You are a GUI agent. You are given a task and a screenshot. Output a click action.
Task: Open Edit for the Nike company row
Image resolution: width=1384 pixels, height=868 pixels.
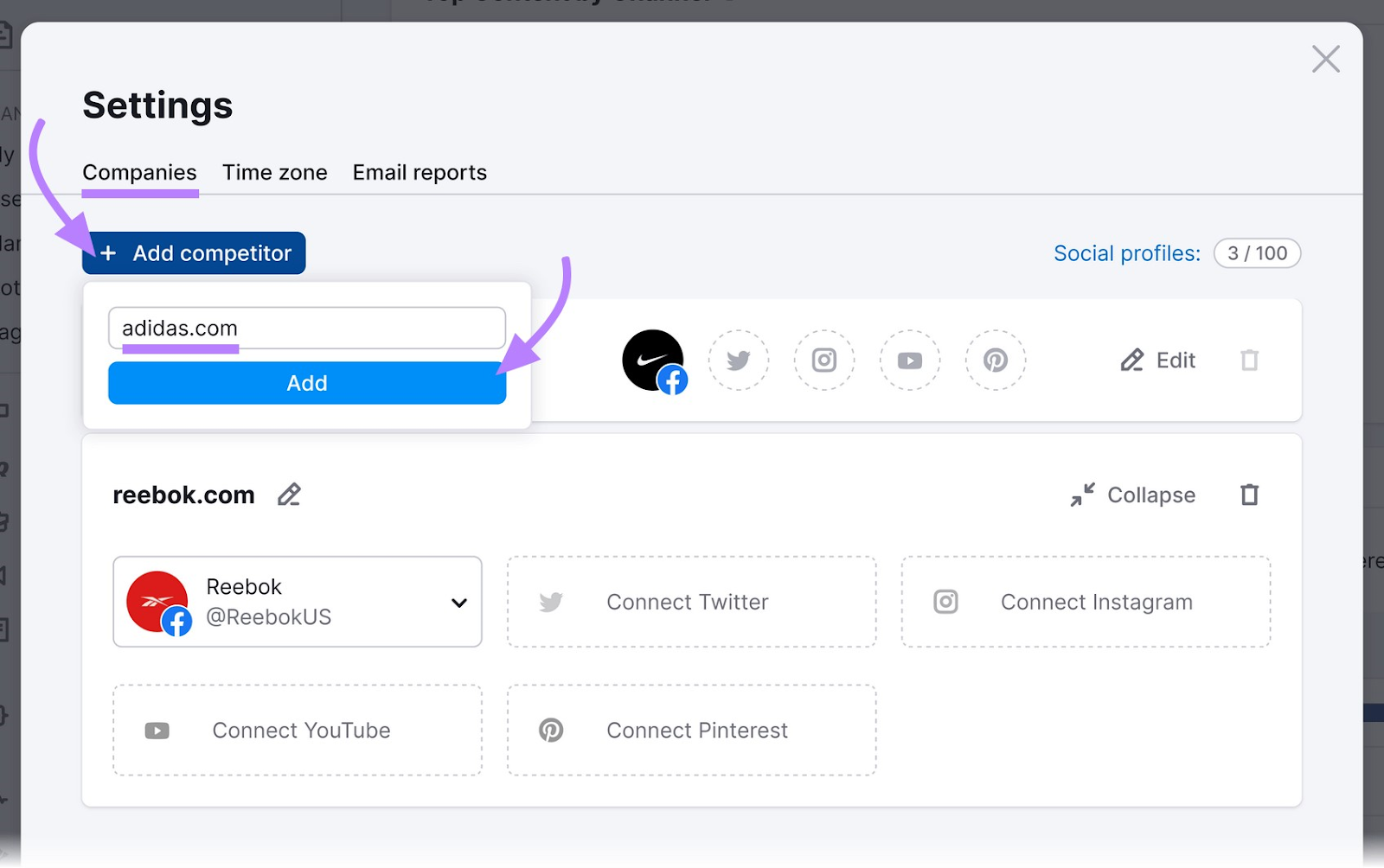coord(1157,360)
